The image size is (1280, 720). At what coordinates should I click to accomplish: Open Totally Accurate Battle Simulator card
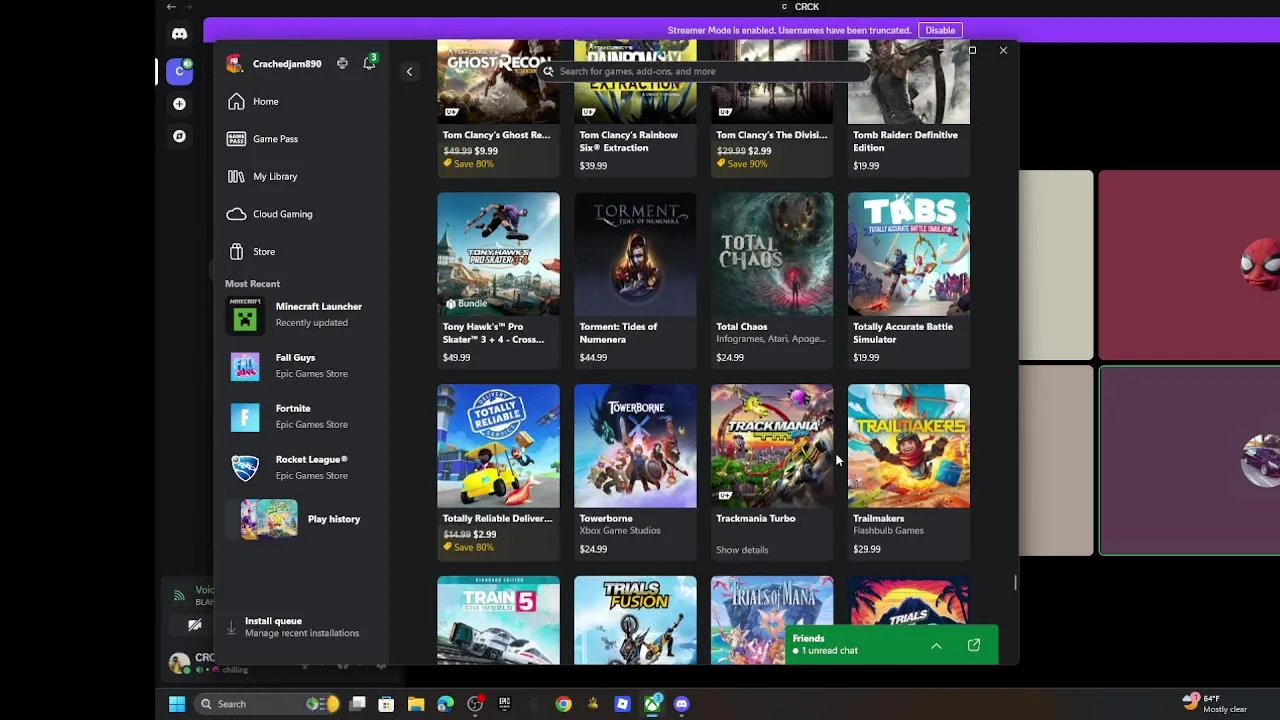click(x=909, y=279)
